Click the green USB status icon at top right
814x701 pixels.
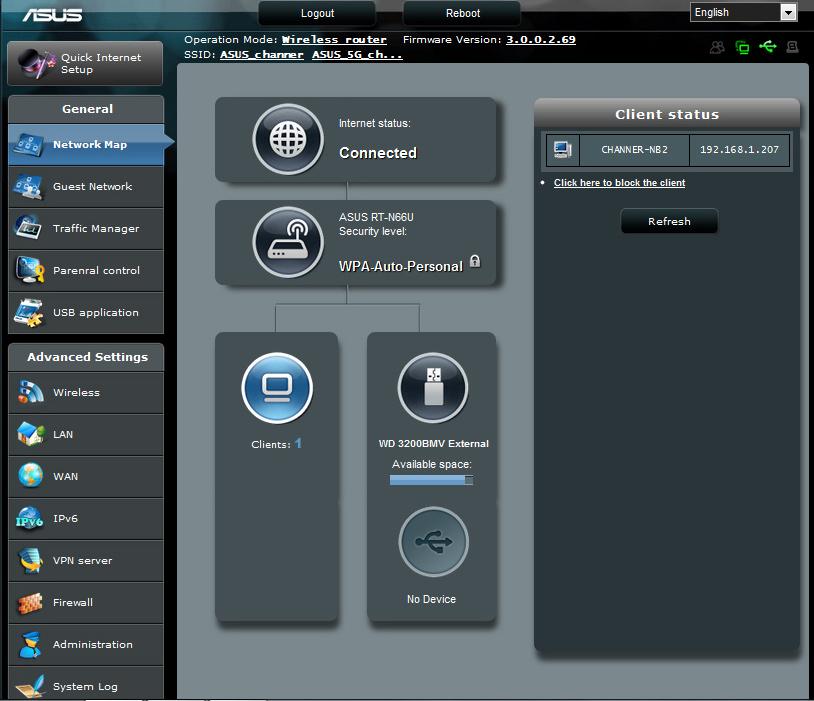(768, 47)
